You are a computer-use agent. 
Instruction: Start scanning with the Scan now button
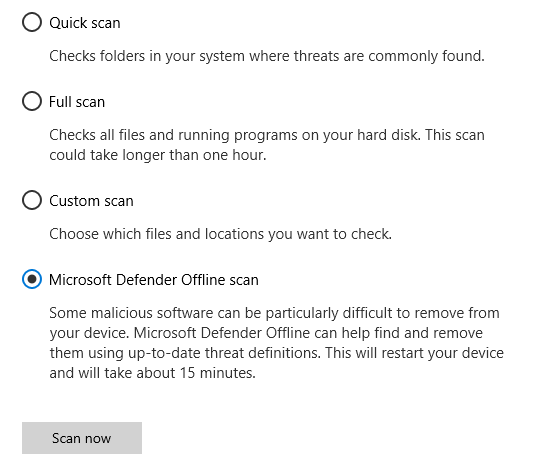82,438
